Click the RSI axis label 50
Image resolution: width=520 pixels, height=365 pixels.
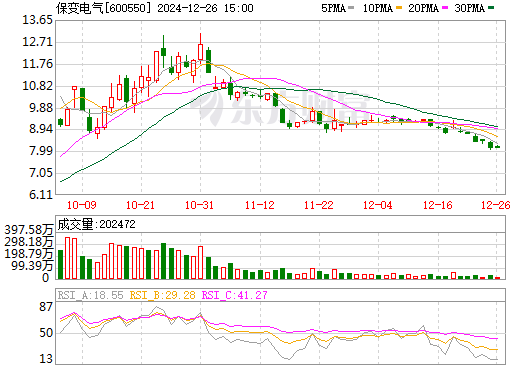[x=46, y=333]
